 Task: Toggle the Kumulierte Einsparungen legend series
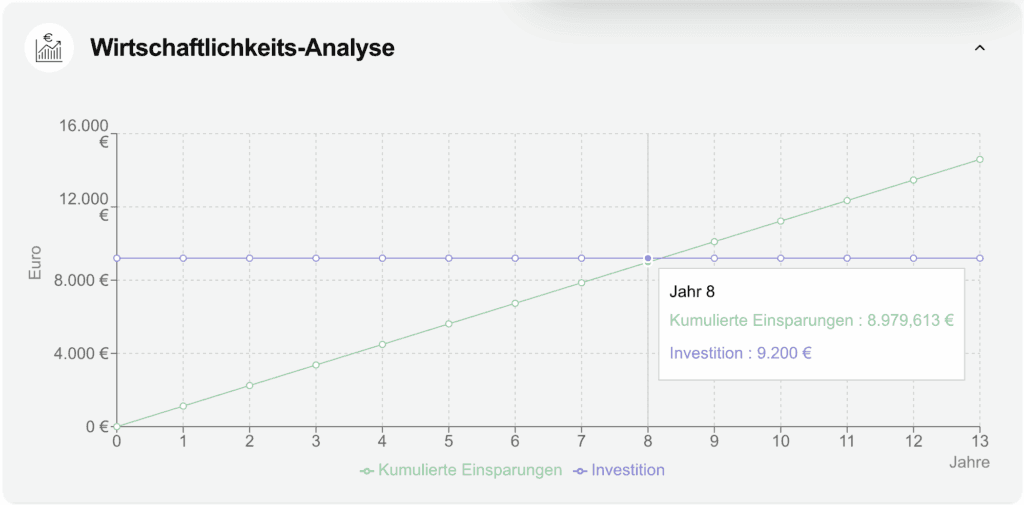coord(469,470)
